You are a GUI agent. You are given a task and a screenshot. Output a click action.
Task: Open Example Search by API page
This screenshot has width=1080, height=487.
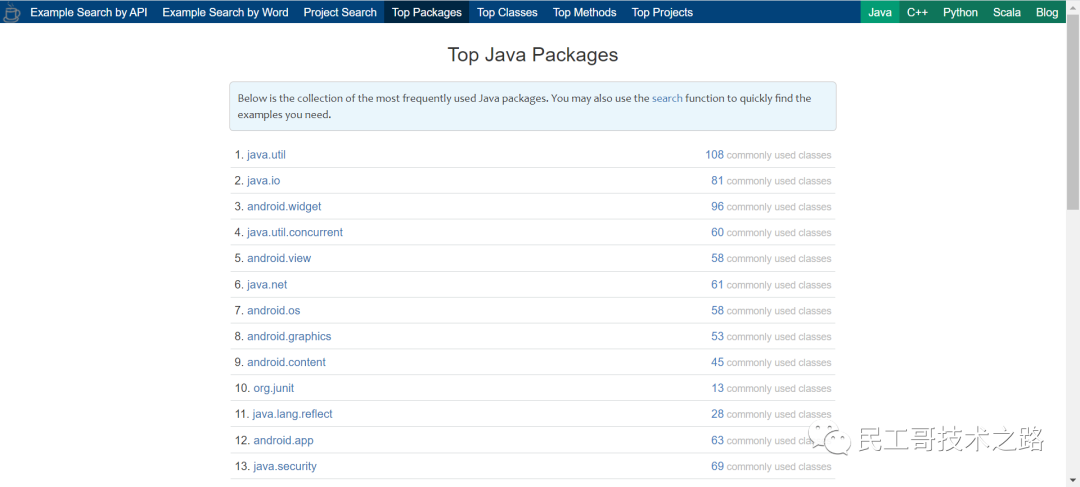click(x=88, y=12)
